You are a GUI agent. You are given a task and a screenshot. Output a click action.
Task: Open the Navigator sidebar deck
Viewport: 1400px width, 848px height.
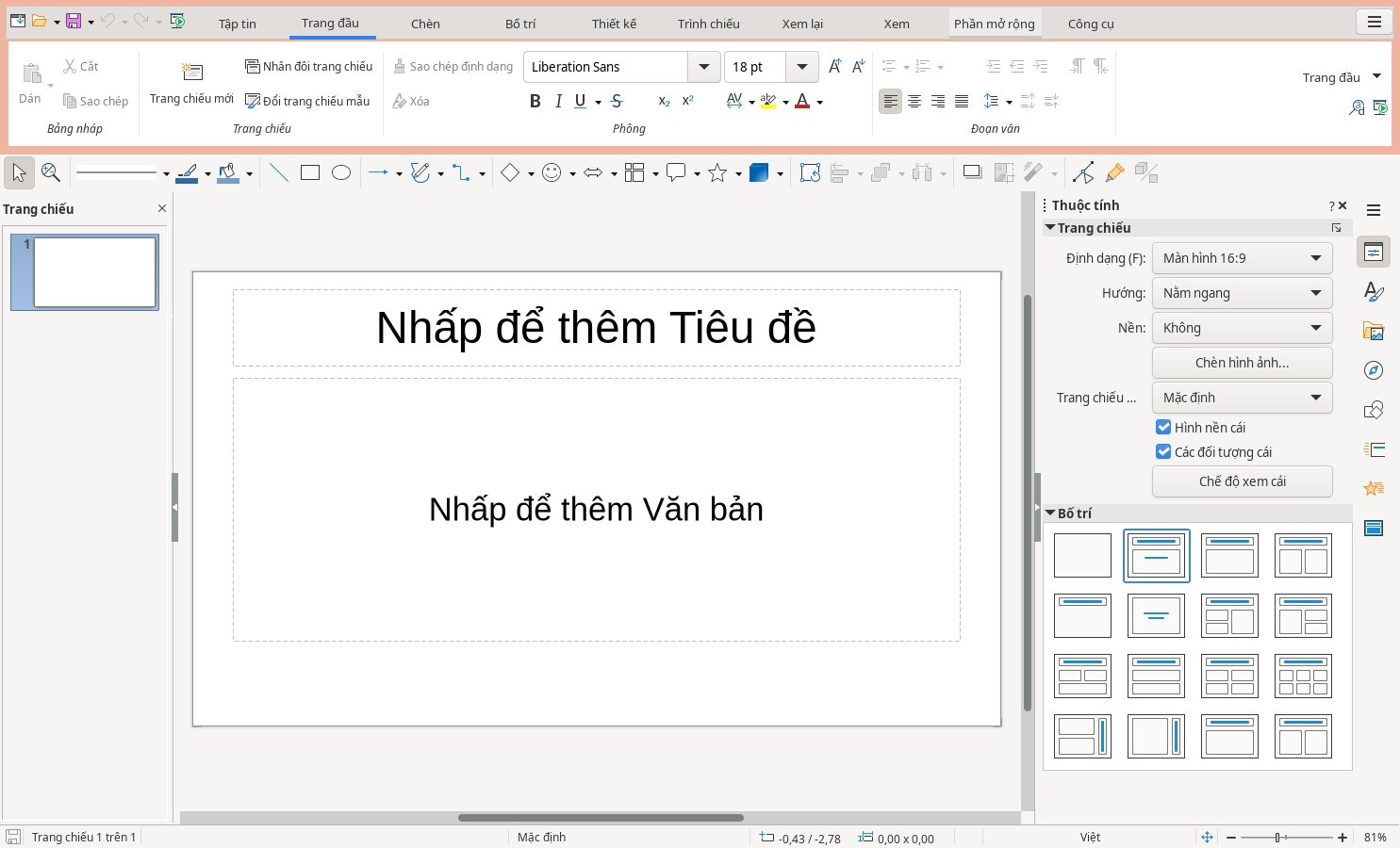(x=1374, y=370)
